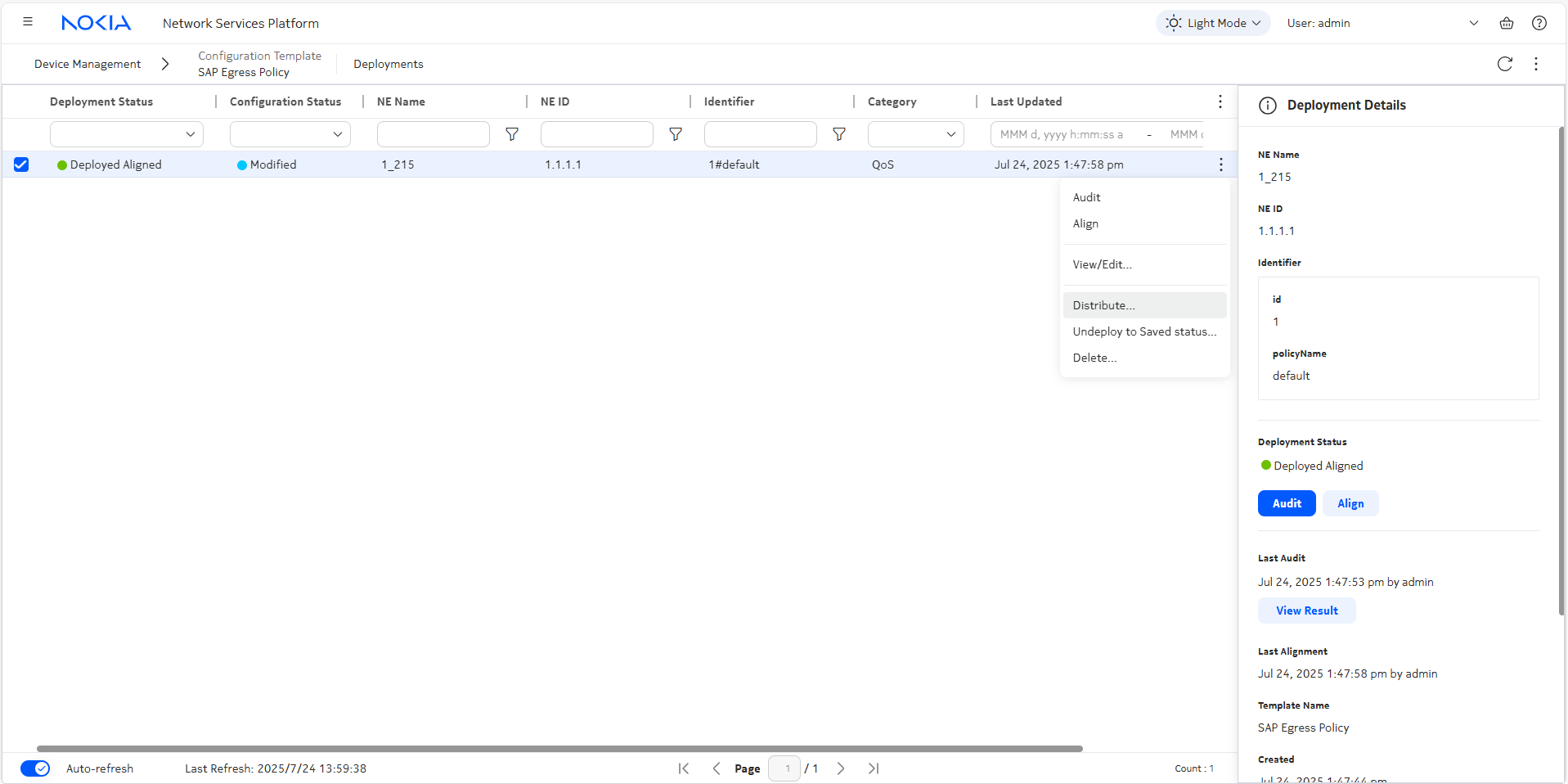
Task: Click the NE Name filter funnel icon
Action: (512, 134)
